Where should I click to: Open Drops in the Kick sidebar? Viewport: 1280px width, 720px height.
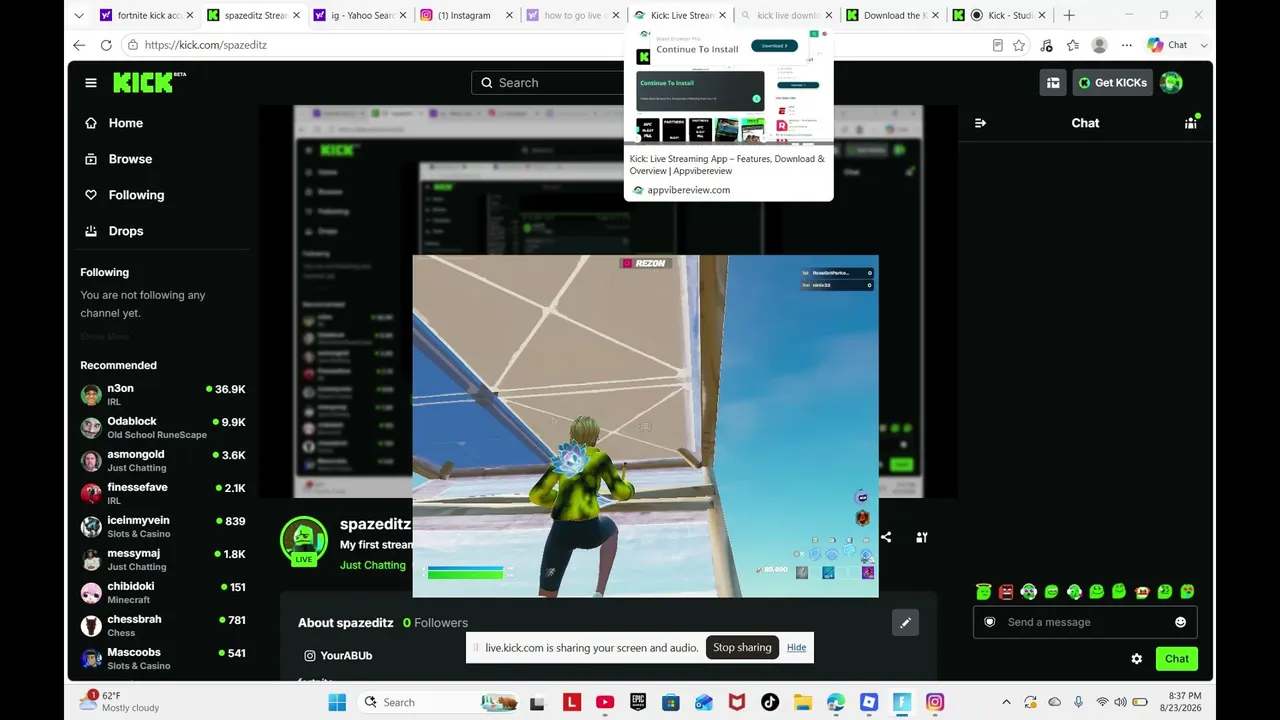point(126,231)
